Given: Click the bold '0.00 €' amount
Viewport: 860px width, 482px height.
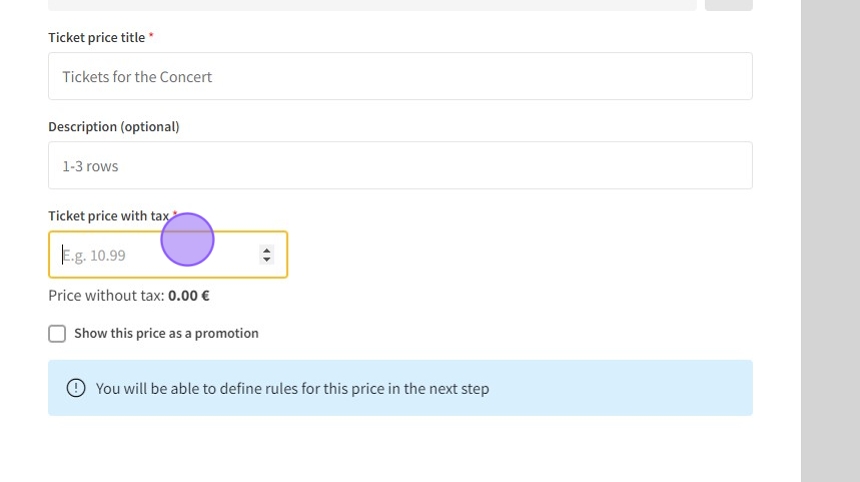Looking at the screenshot, I should click(x=188, y=296).
